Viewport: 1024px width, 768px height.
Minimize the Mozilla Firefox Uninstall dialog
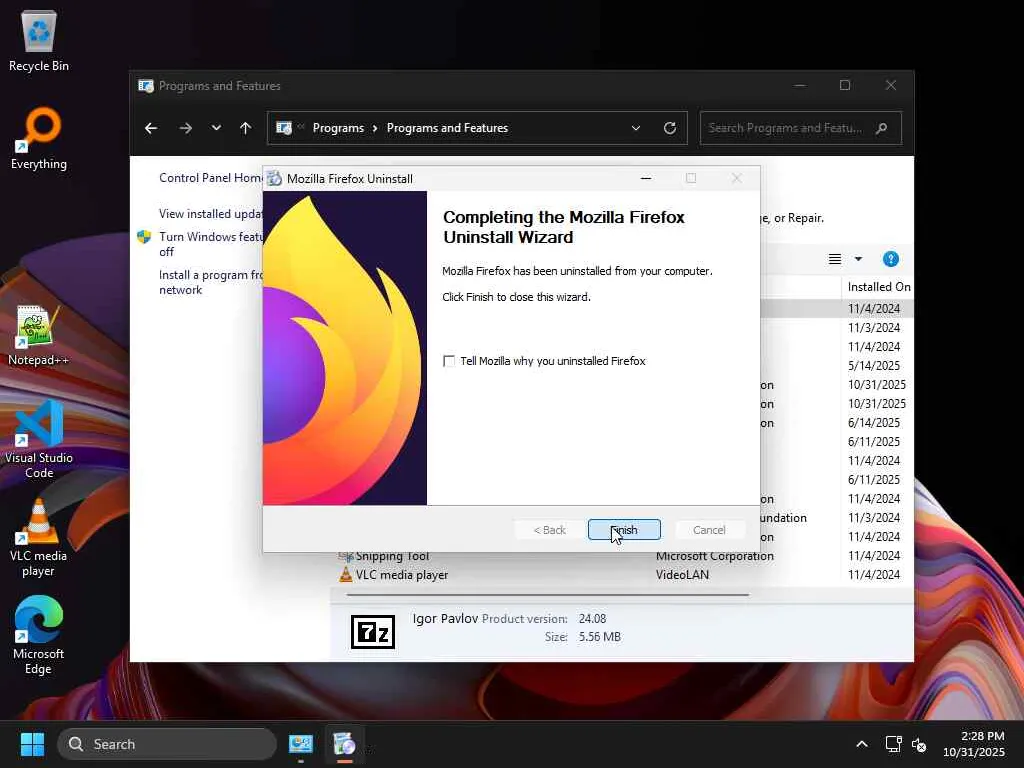tap(646, 178)
